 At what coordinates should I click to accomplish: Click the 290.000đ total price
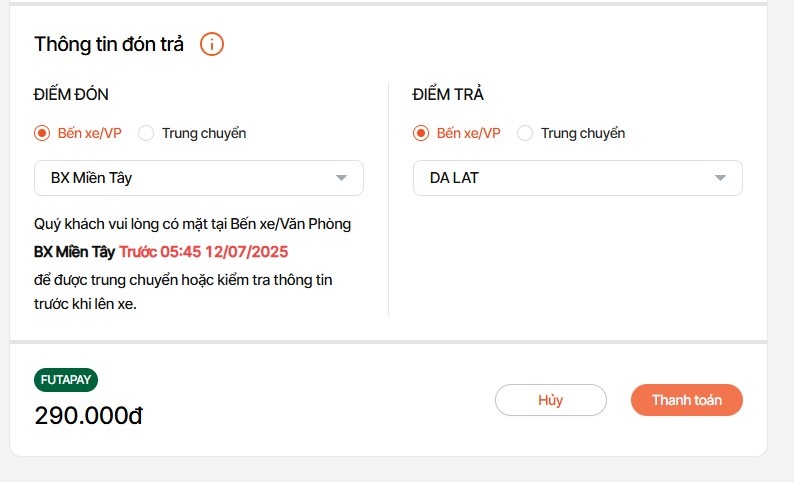click(89, 416)
